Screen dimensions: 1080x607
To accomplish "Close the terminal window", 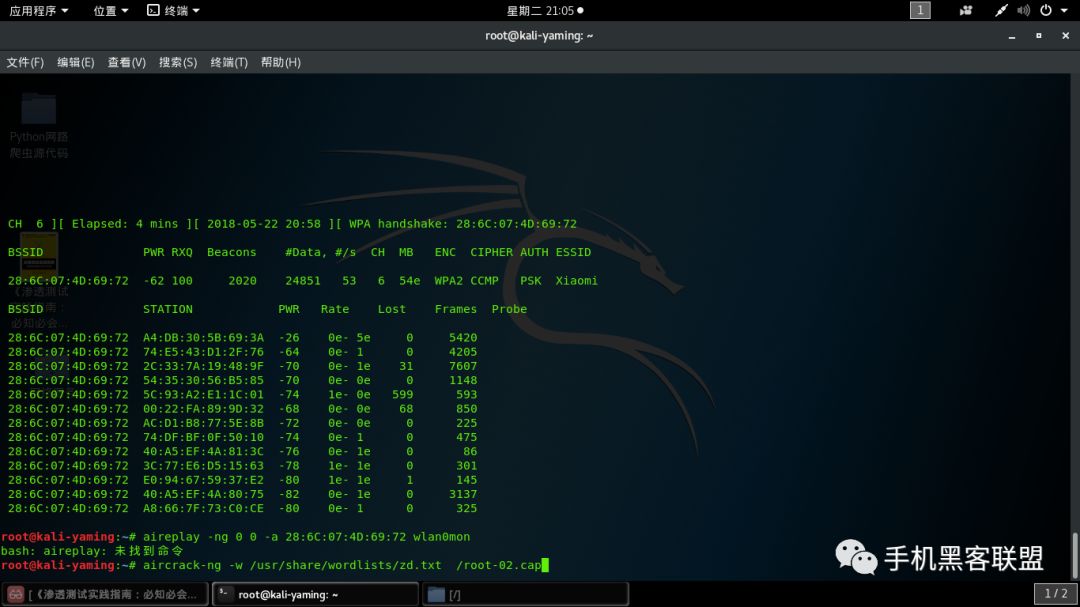I will [1066, 36].
